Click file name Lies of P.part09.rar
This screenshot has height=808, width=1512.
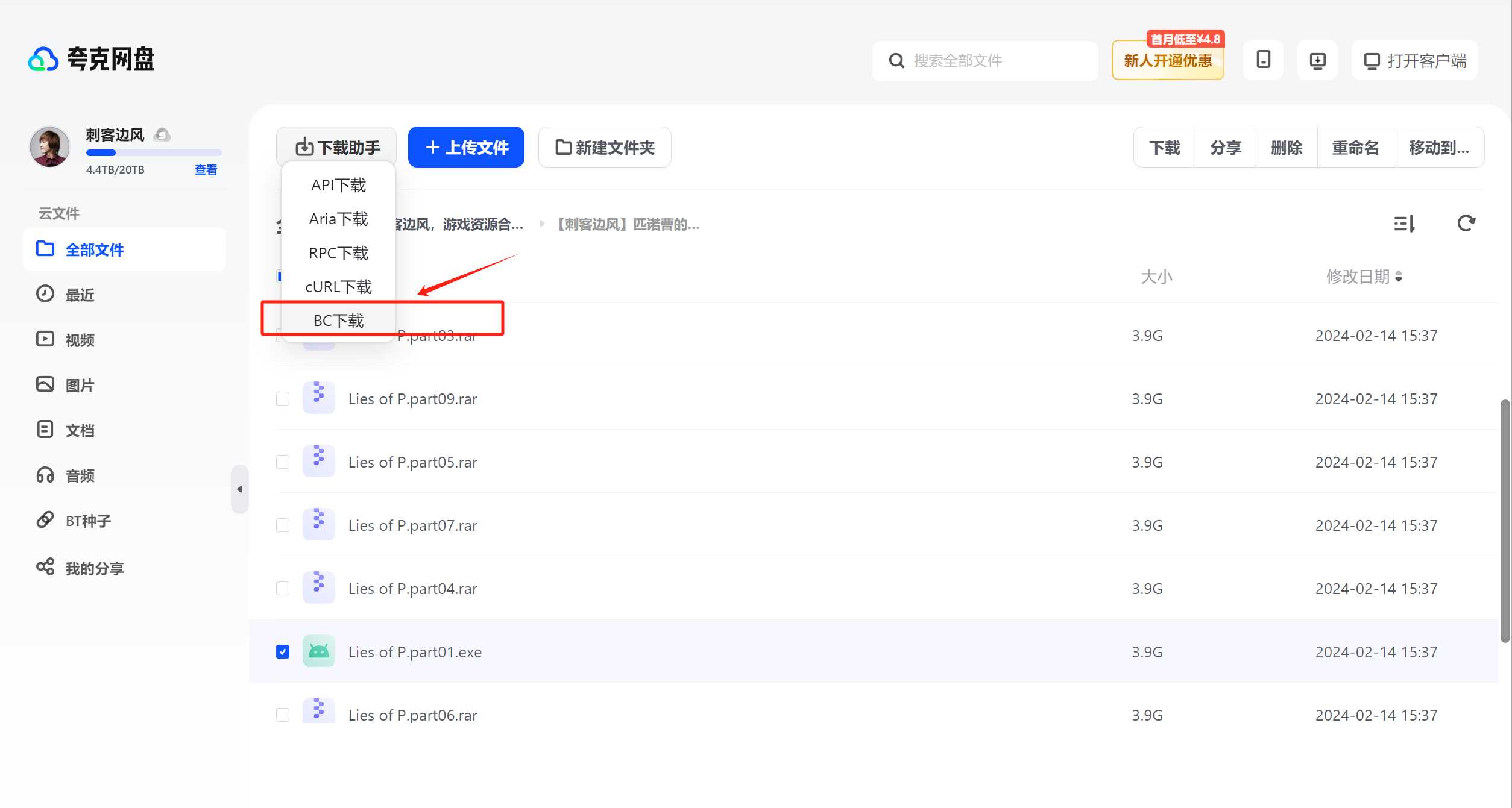click(413, 399)
